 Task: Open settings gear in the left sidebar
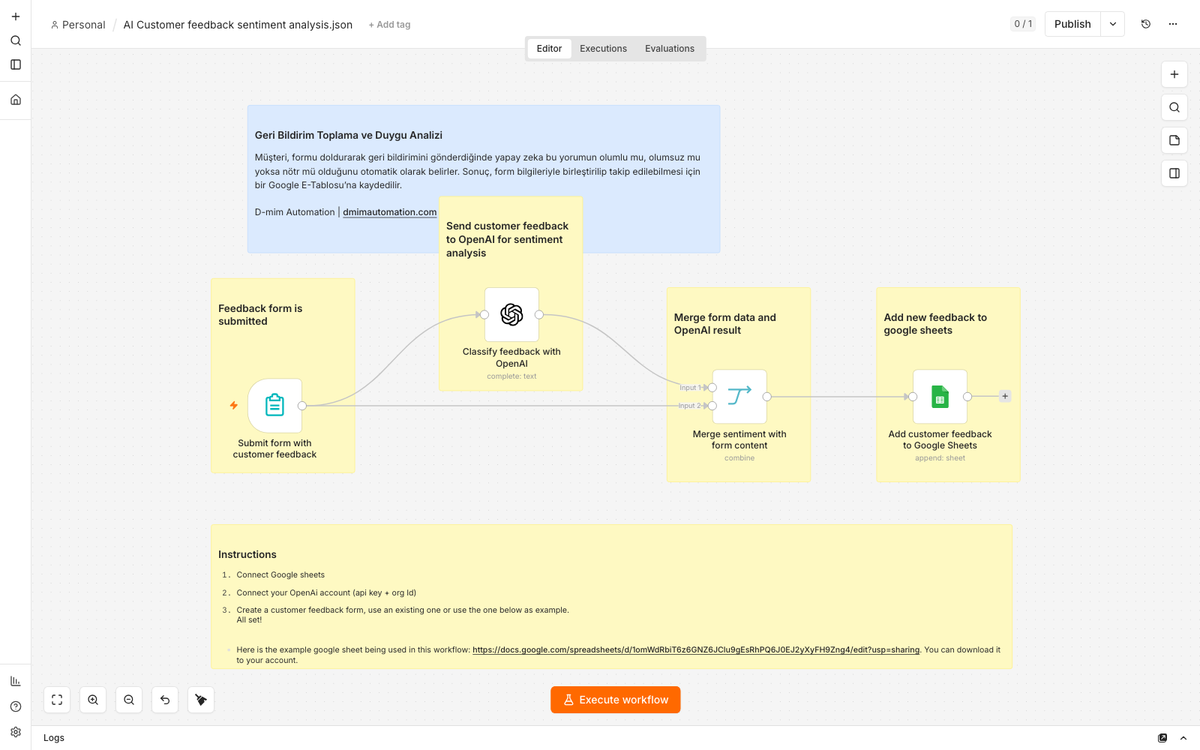coord(15,732)
